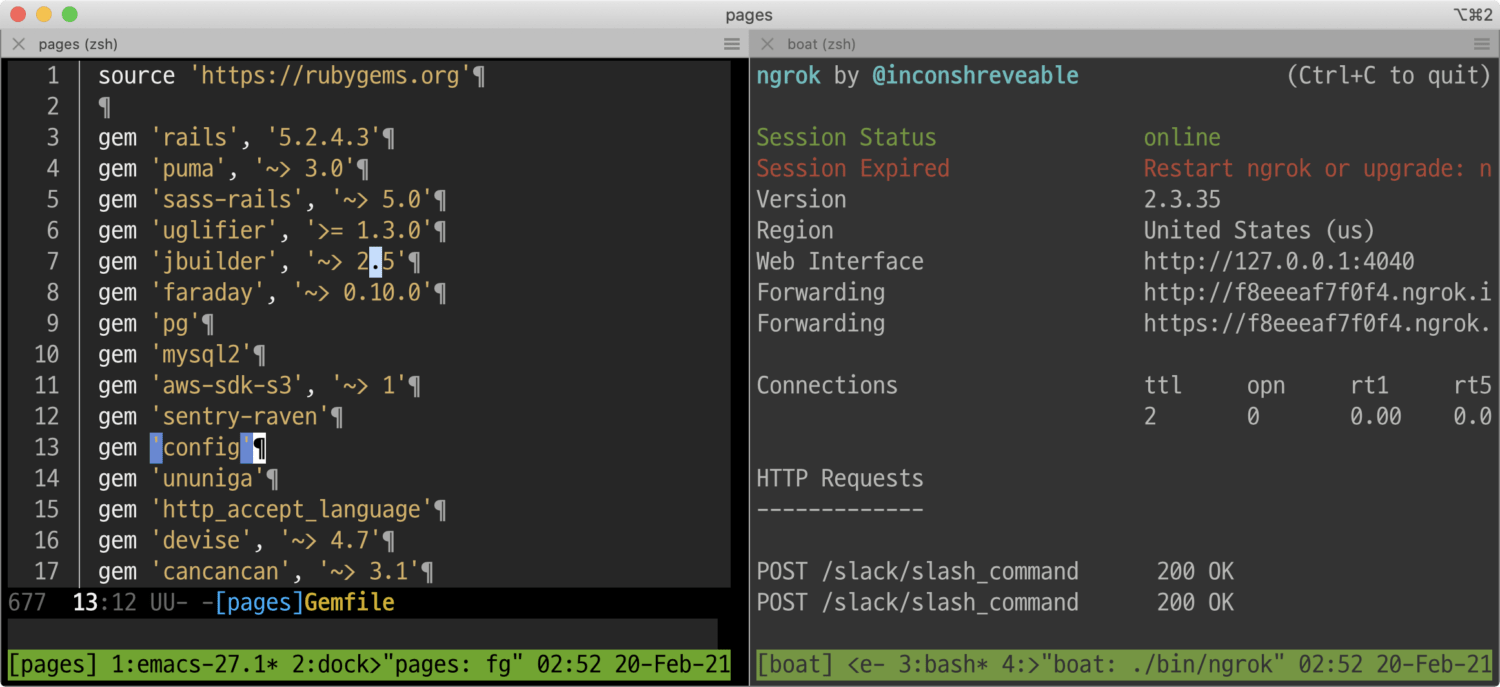Screen dimensions: 1500x687
Task: Click the 'http_accept_language' gem name
Action: [292, 510]
